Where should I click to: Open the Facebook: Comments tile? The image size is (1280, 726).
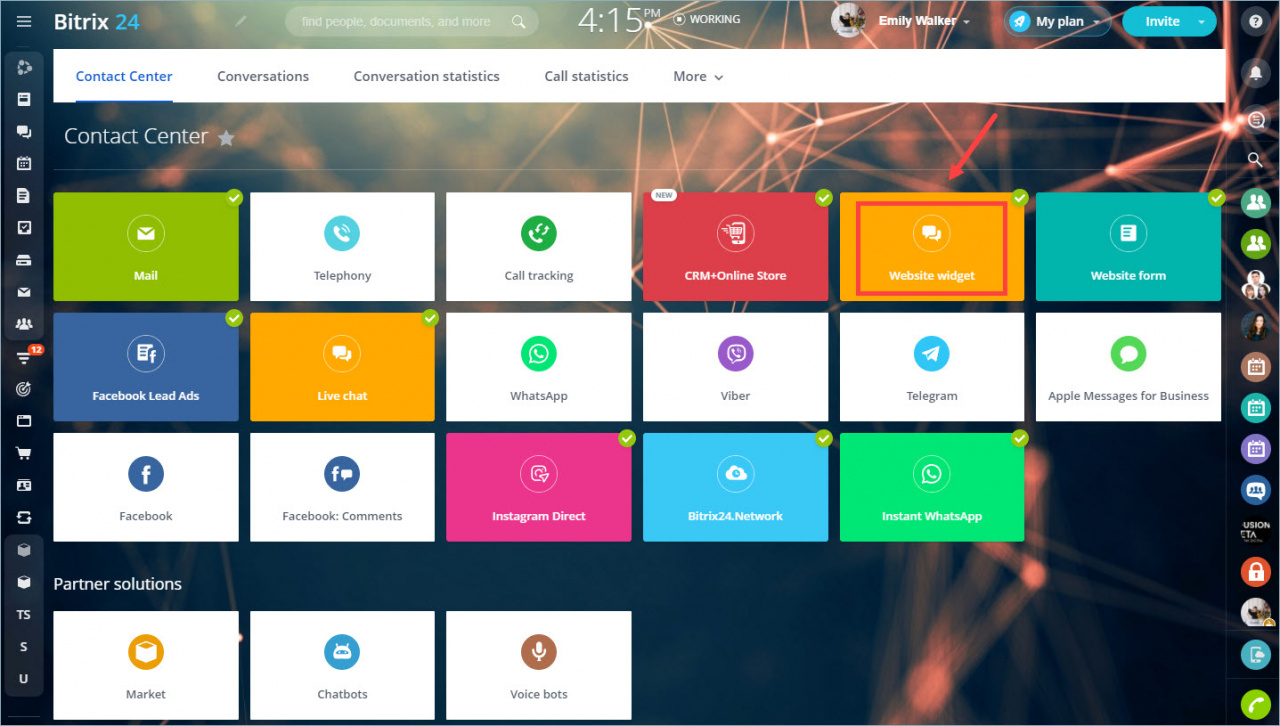[342, 487]
